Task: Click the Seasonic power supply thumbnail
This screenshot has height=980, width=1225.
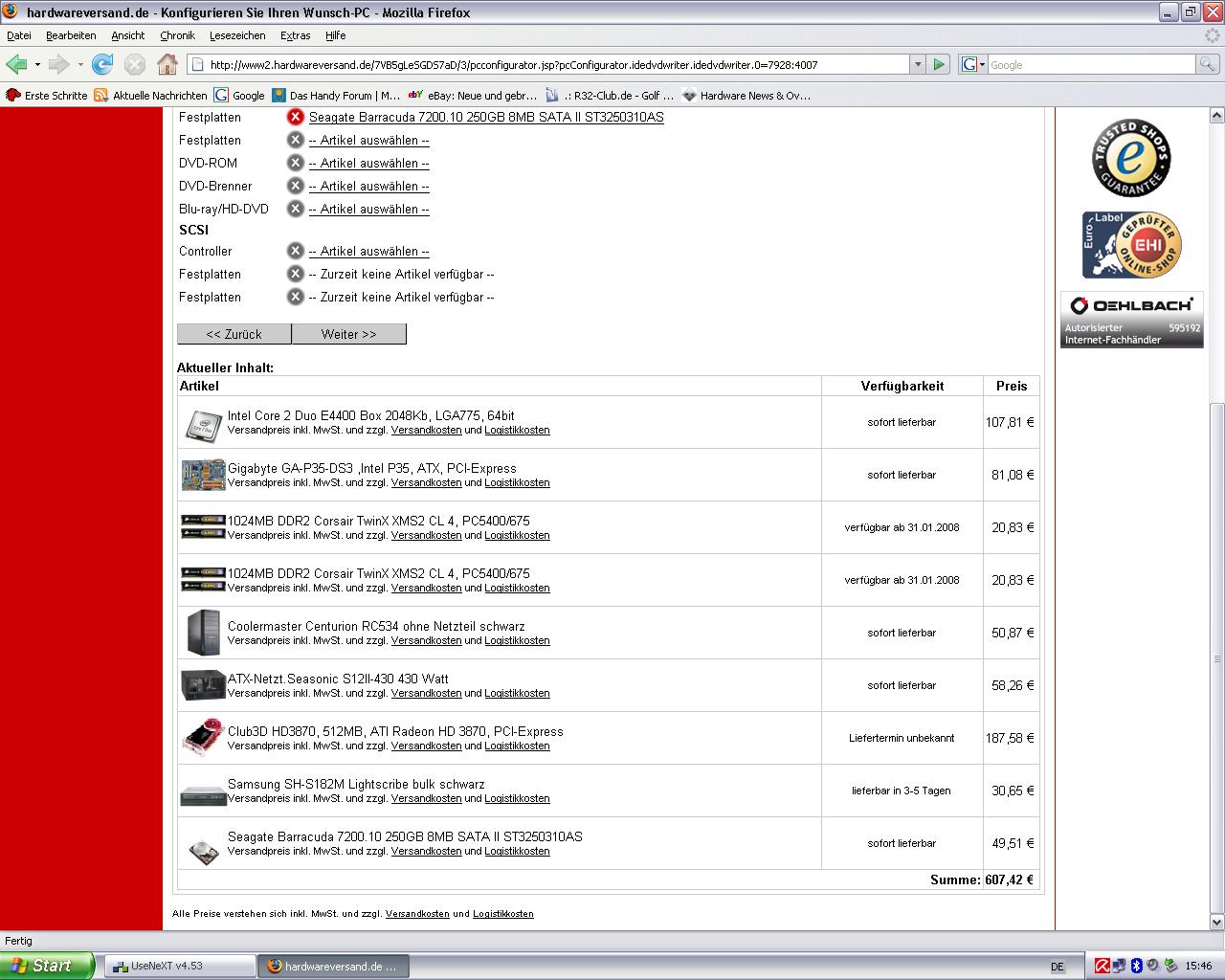Action: tap(203, 685)
